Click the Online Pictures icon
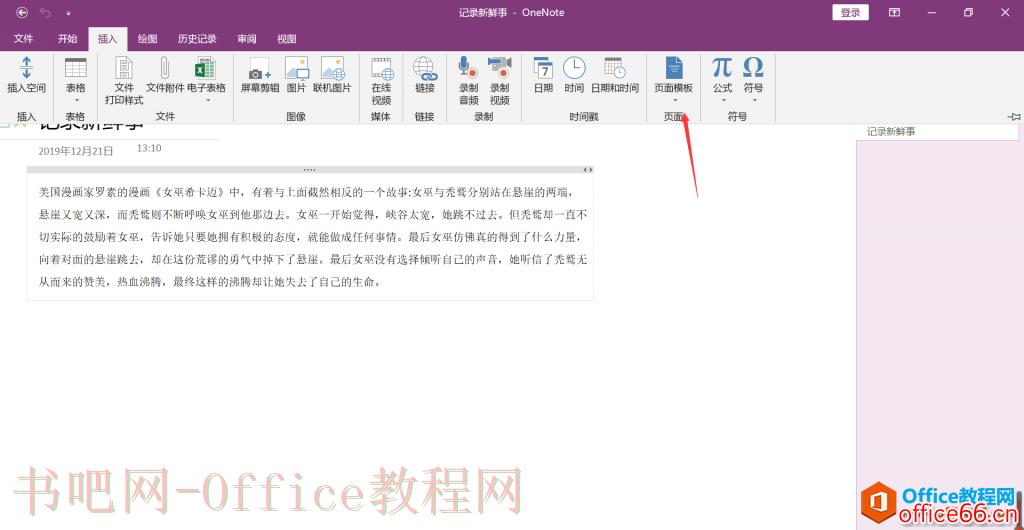The width and height of the screenshot is (1024, 530). [x=332, y=68]
